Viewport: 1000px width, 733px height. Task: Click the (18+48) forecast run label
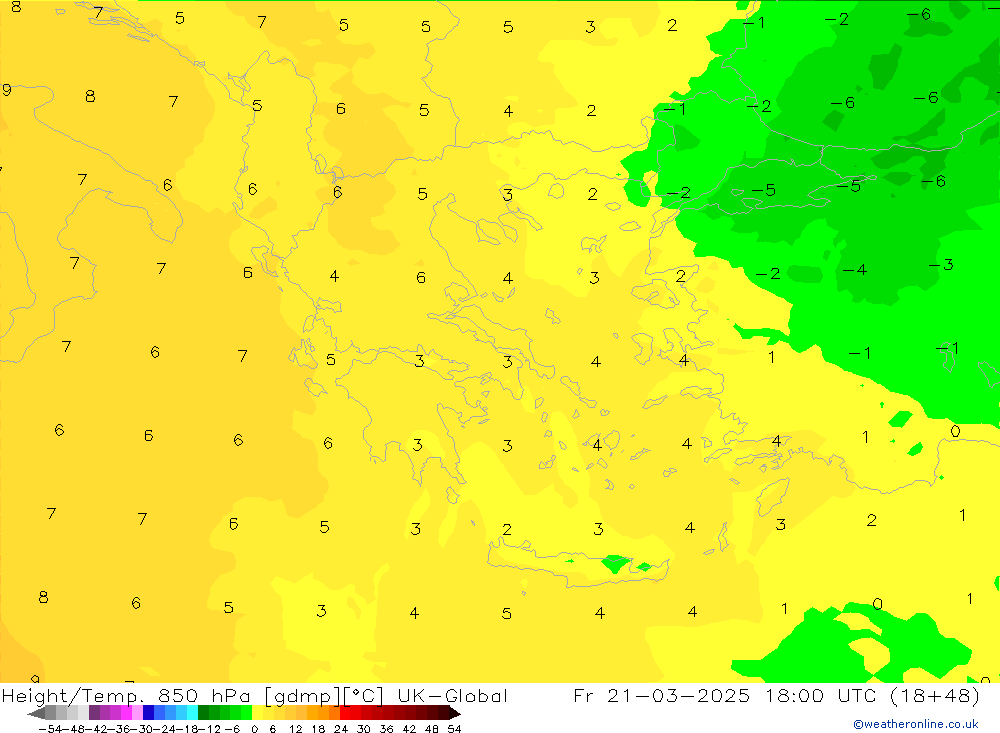click(934, 695)
